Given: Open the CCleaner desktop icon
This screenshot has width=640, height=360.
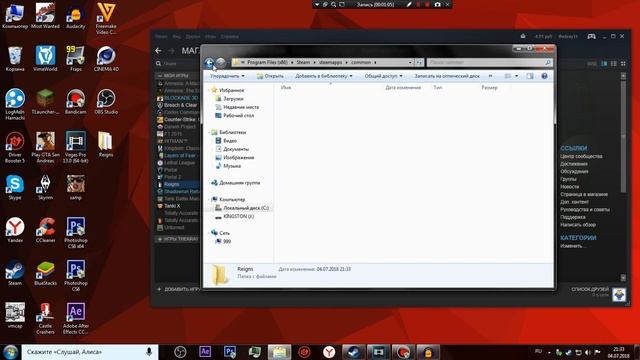Looking at the screenshot, I should pyautogui.click(x=45, y=230).
